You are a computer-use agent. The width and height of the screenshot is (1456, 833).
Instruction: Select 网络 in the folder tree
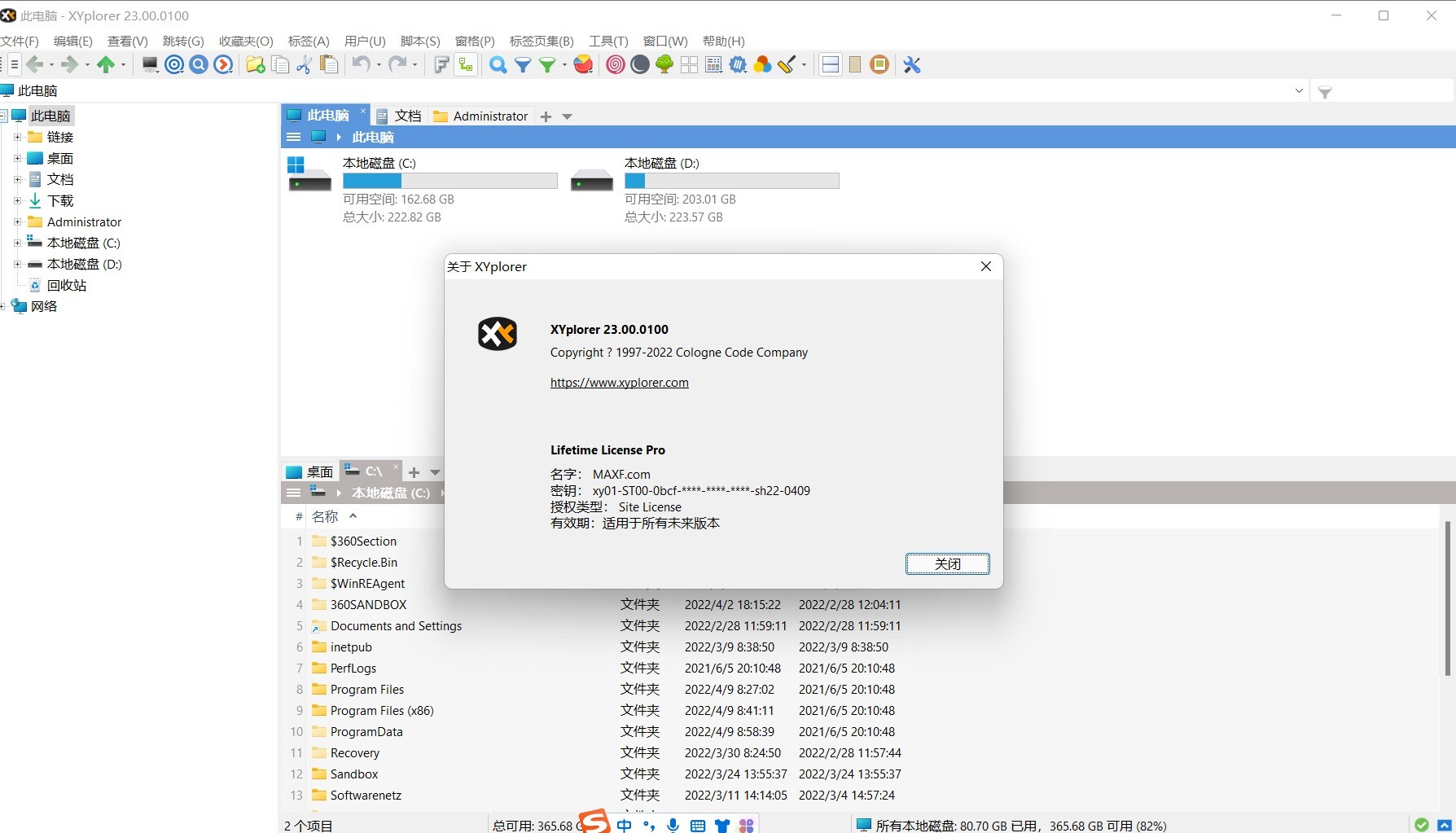click(x=44, y=306)
